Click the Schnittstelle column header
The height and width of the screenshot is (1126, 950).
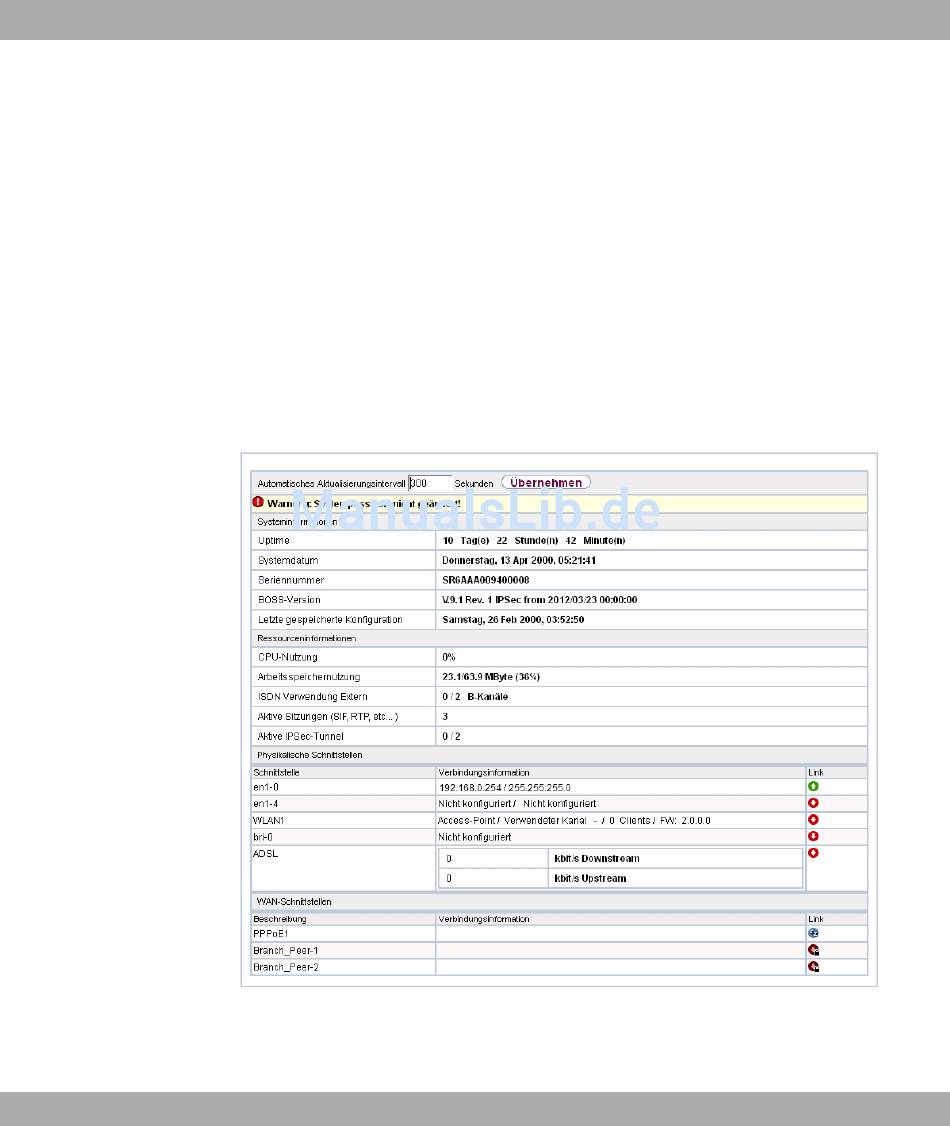[x=276, y=773]
